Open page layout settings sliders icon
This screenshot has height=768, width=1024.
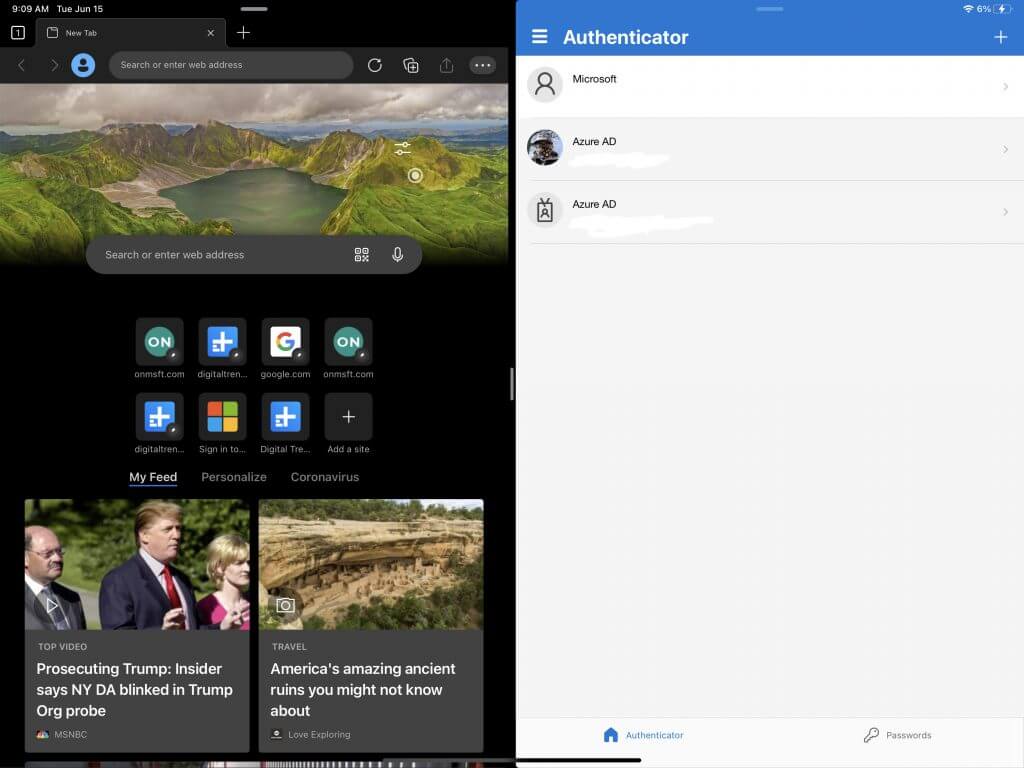click(x=402, y=149)
